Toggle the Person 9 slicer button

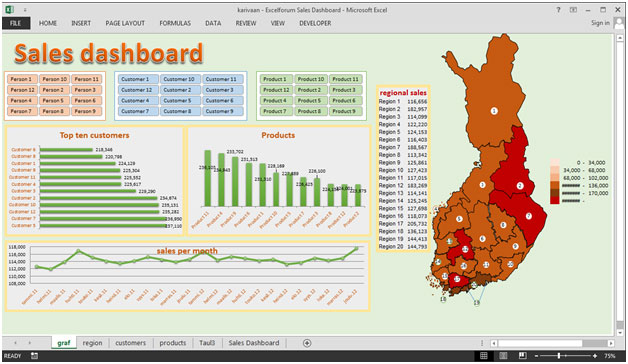tap(87, 111)
